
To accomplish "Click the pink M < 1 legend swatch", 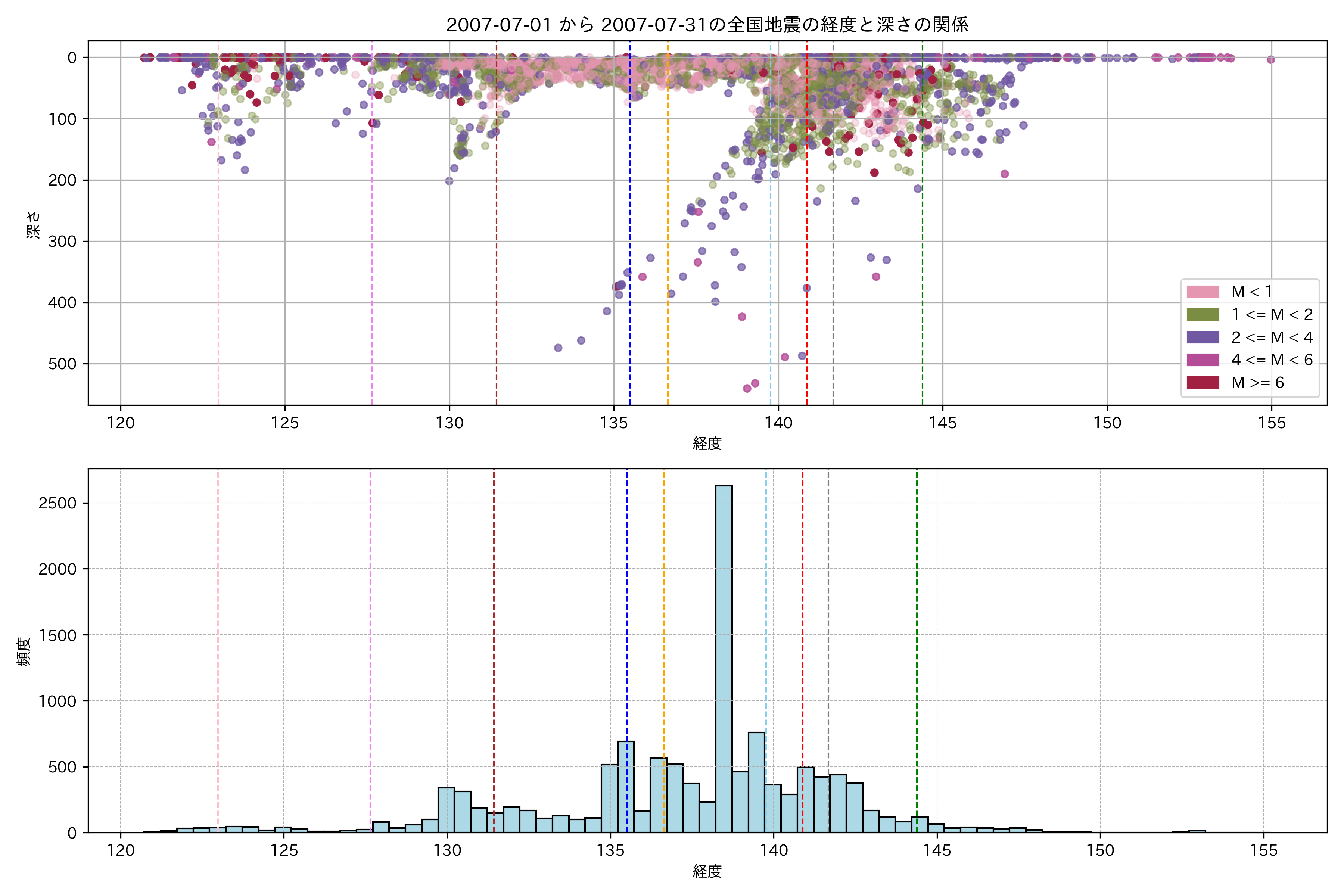I will click(1202, 292).
